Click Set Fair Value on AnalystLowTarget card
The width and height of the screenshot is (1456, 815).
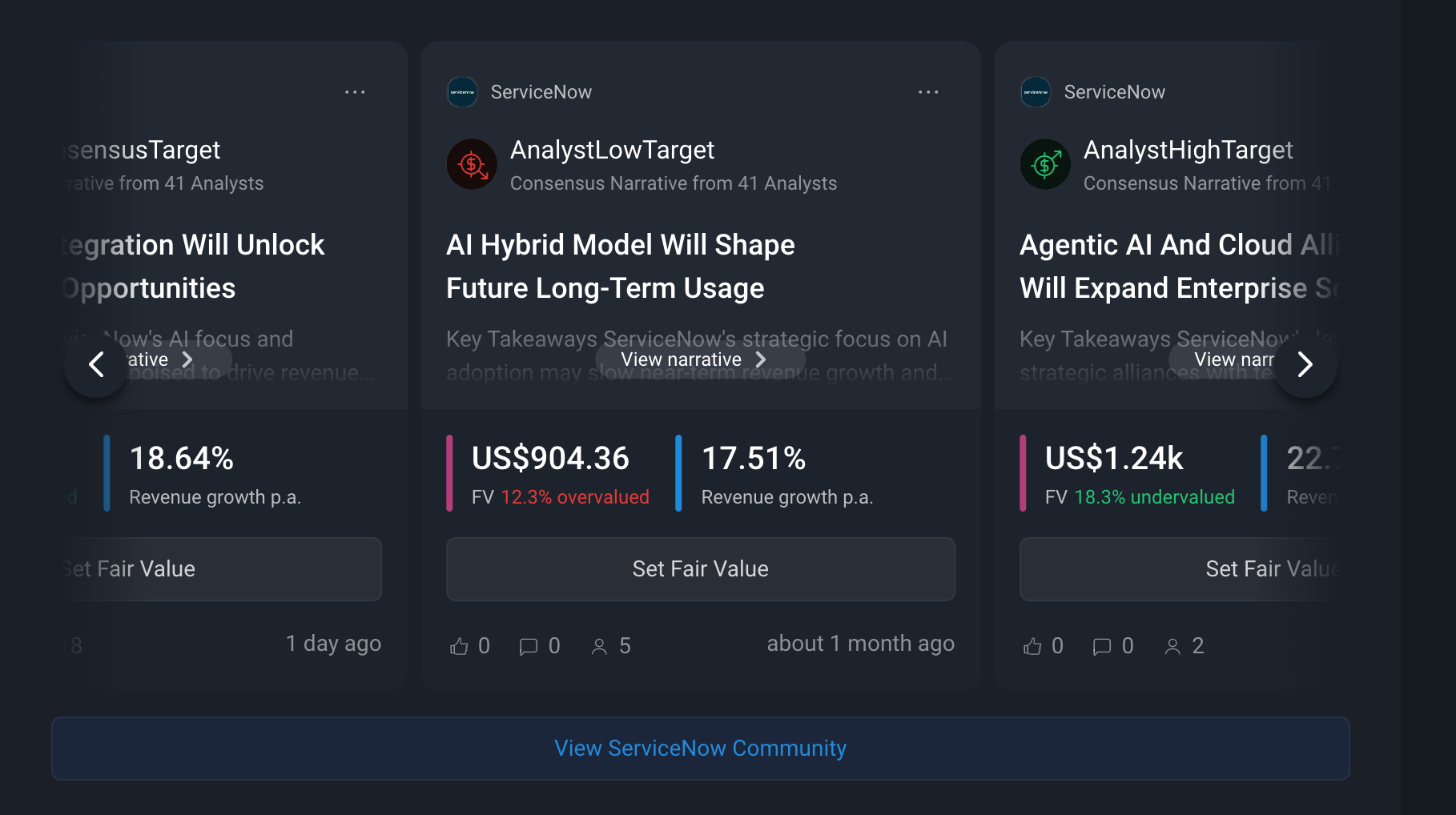click(700, 569)
